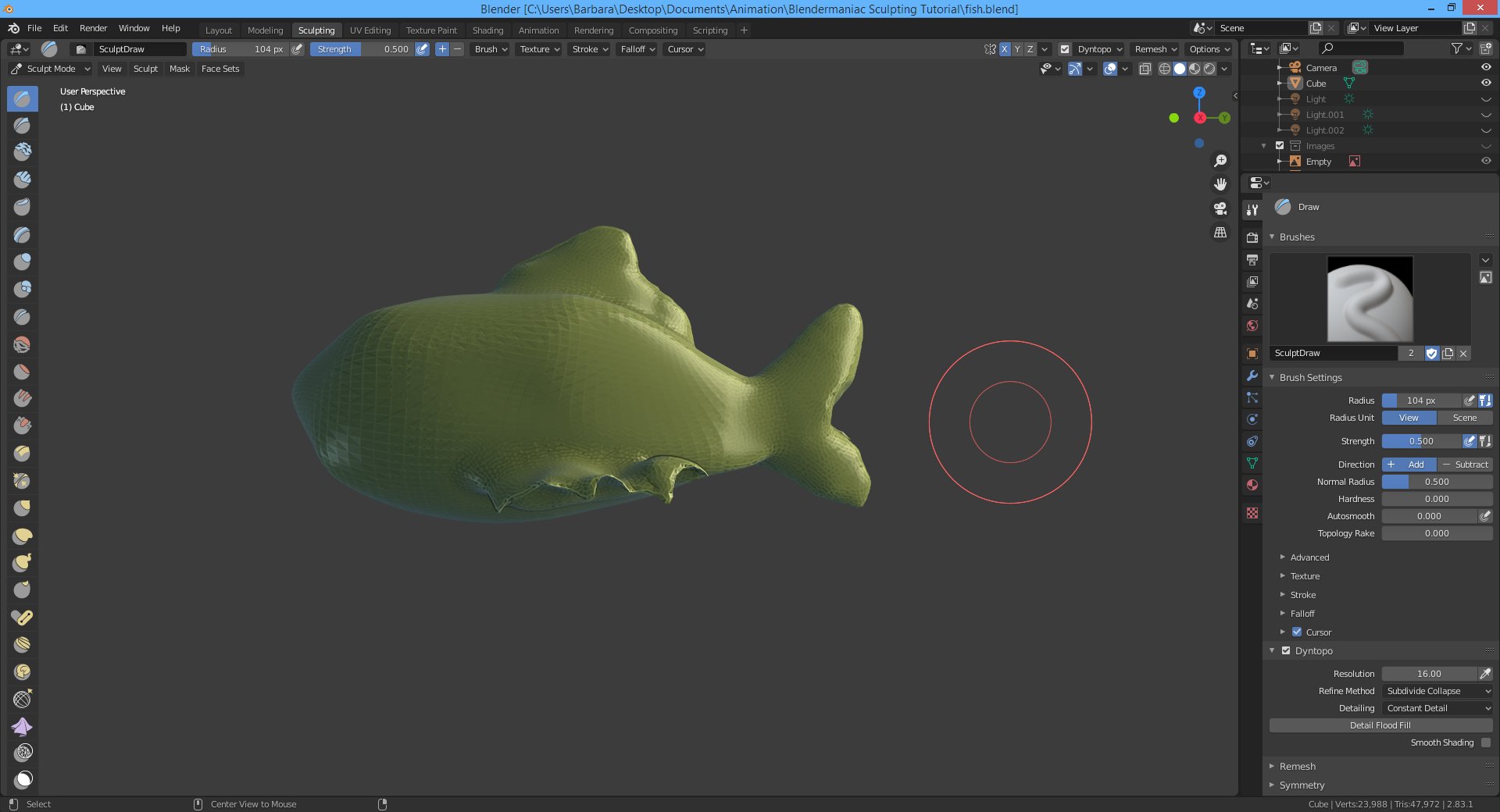
Task: Open the Modifier wrench properties tab
Action: (1252, 376)
